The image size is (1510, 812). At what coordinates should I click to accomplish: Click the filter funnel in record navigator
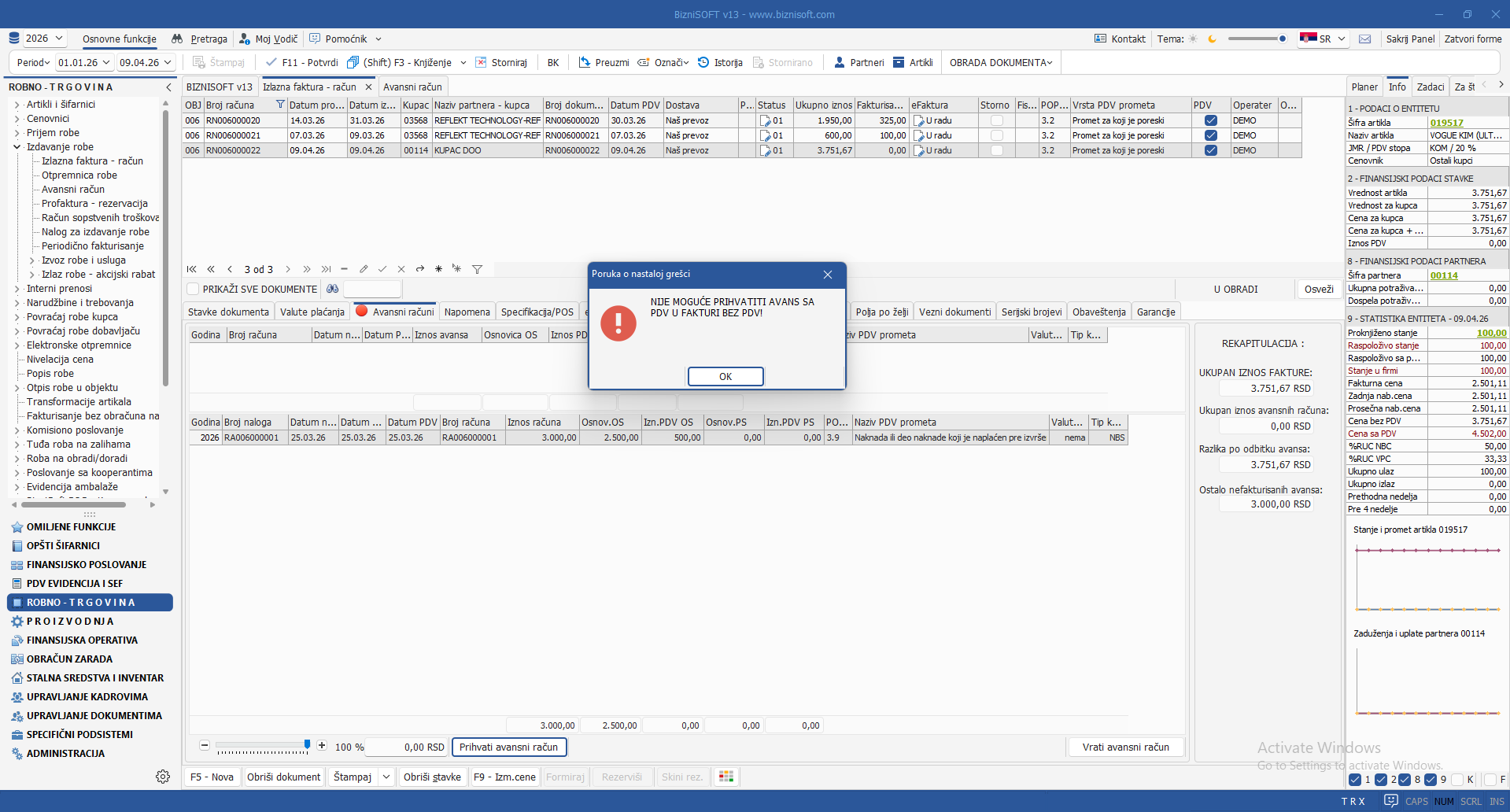pyautogui.click(x=477, y=269)
